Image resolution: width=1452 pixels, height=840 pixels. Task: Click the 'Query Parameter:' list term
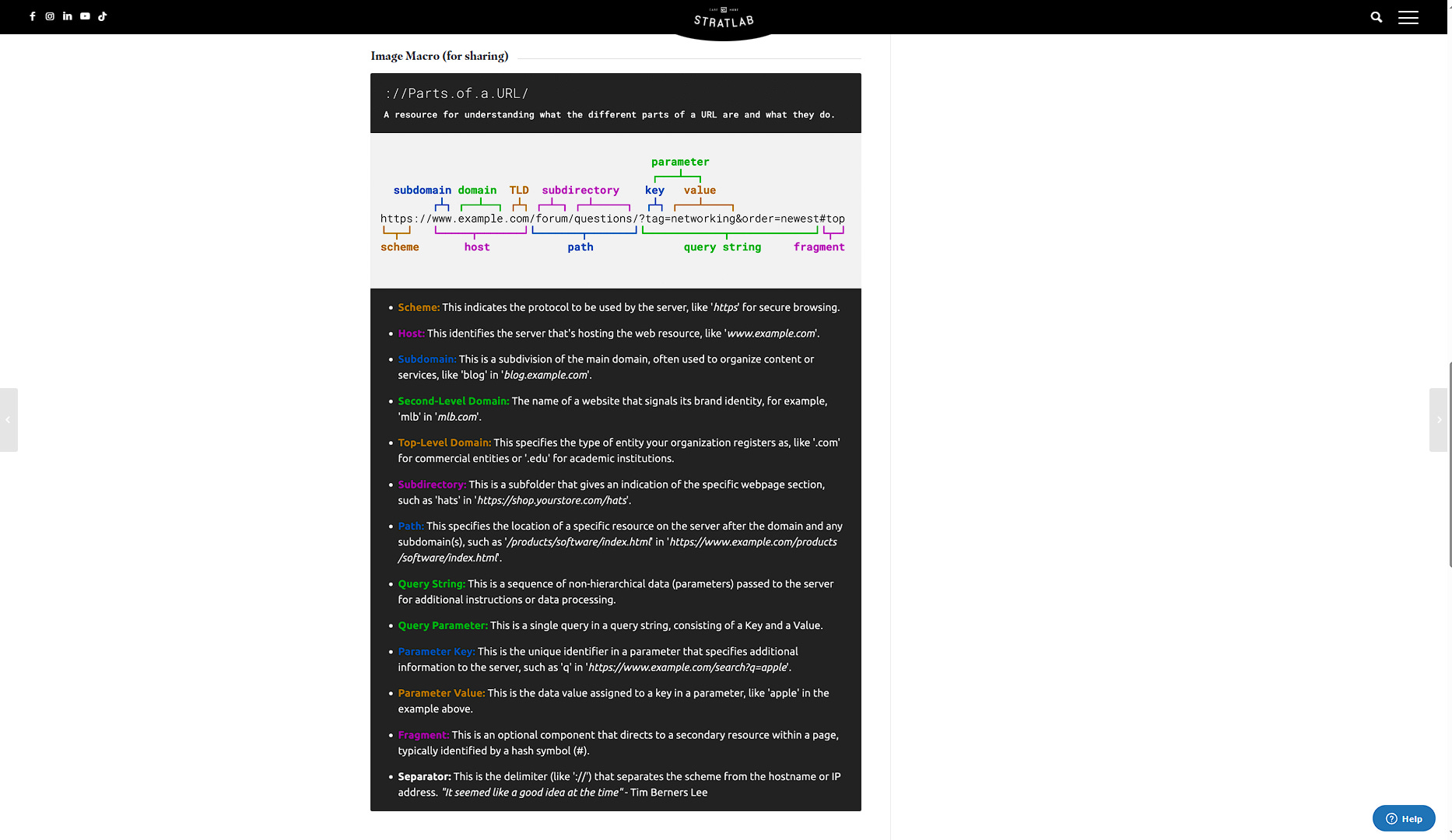coord(443,625)
